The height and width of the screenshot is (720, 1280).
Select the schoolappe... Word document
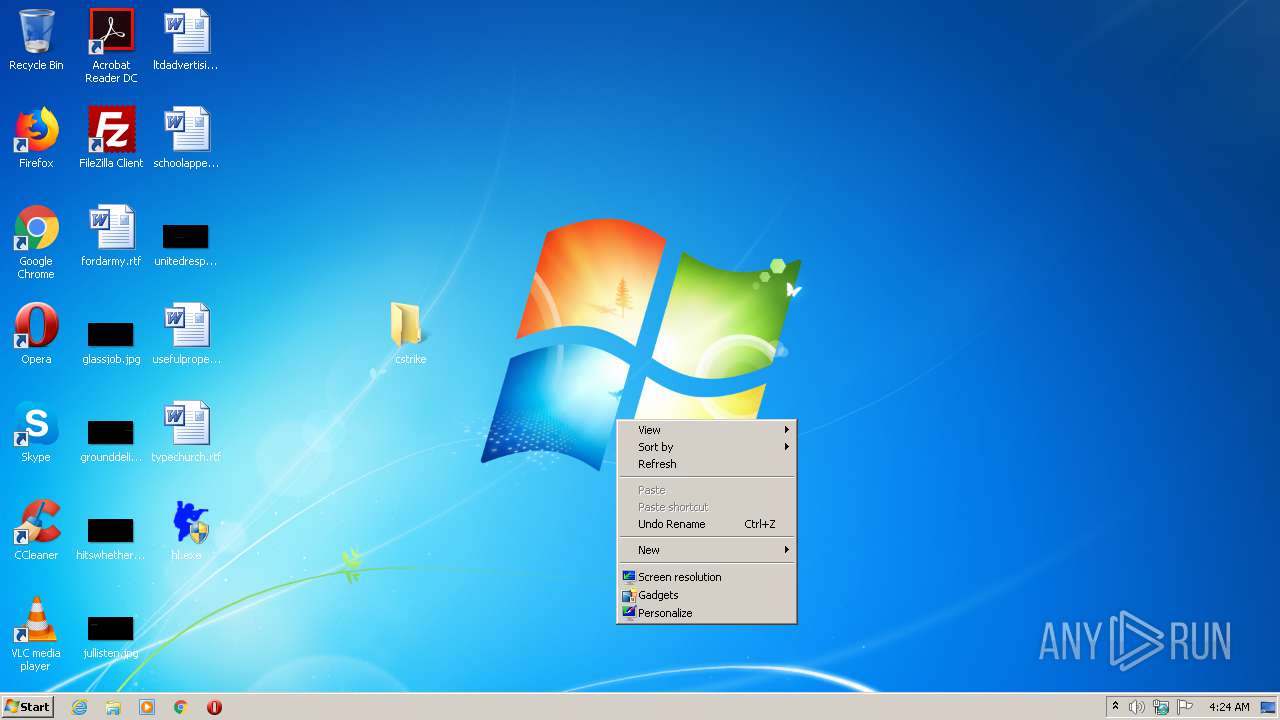coord(186,139)
